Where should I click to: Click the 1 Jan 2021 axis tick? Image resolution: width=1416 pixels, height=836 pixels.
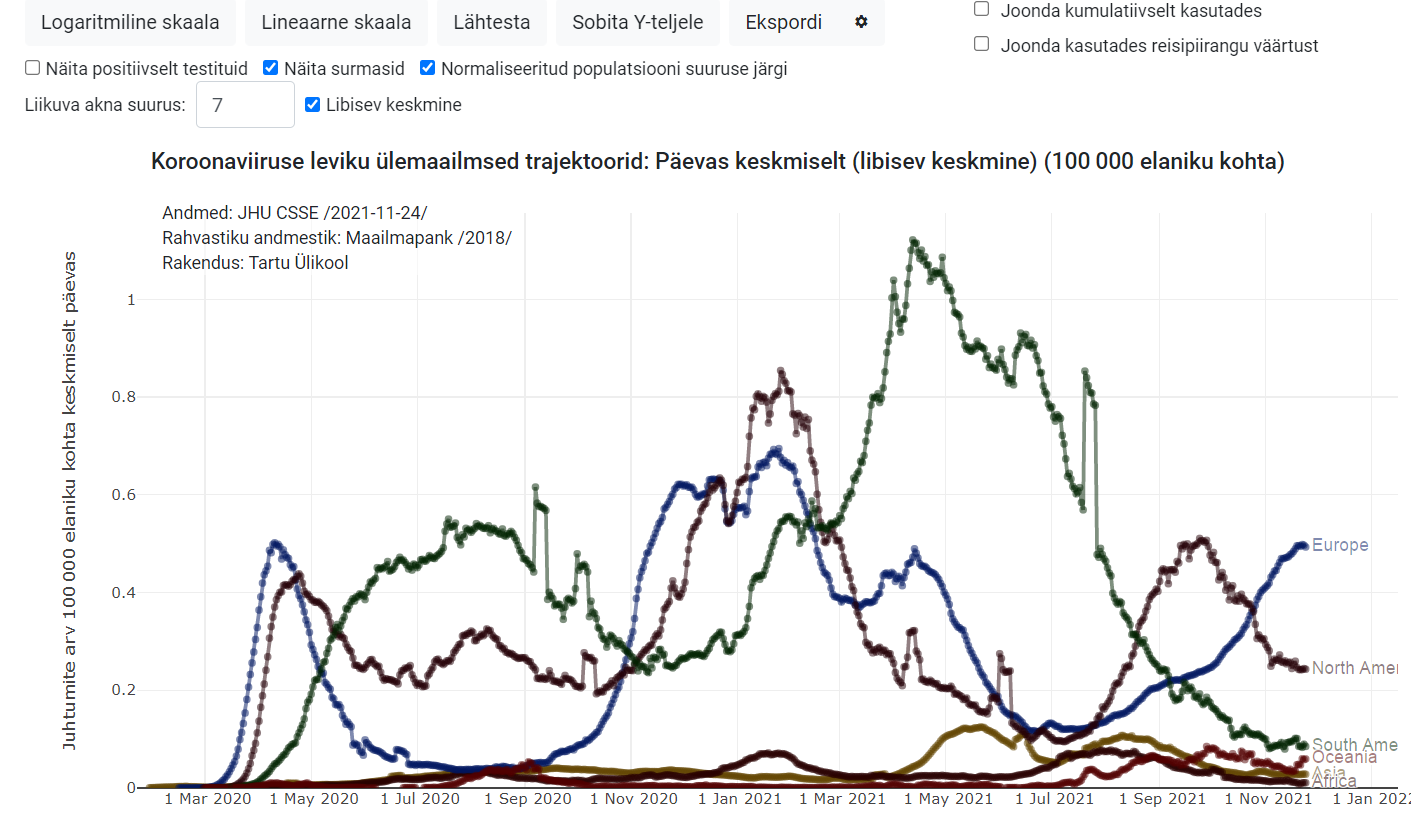(x=739, y=799)
